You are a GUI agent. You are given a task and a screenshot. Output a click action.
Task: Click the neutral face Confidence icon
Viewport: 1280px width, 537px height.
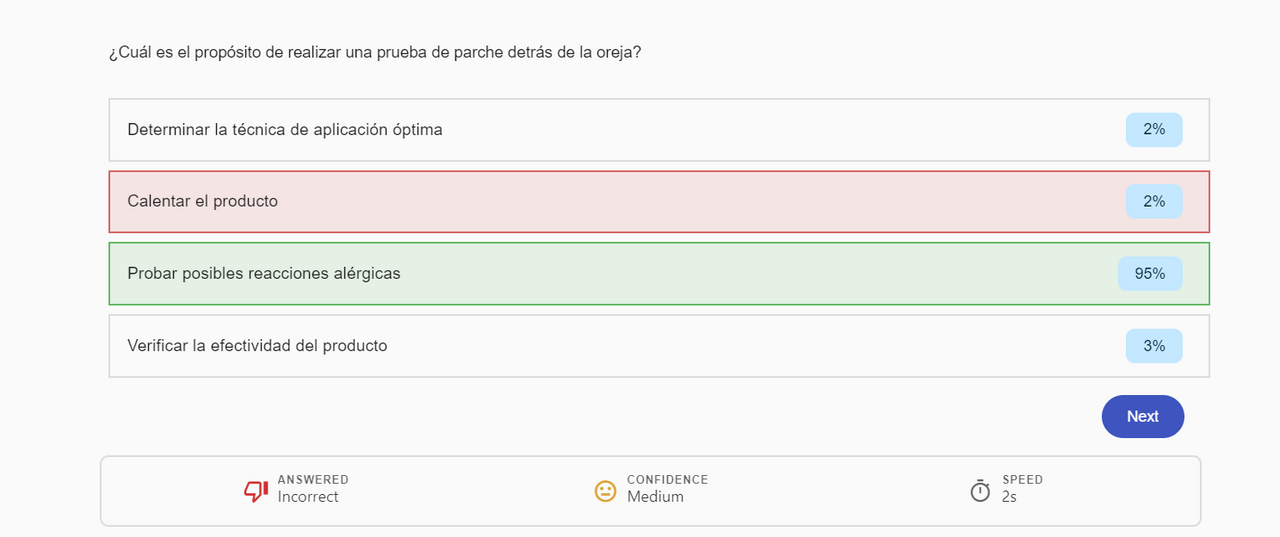[605, 491]
